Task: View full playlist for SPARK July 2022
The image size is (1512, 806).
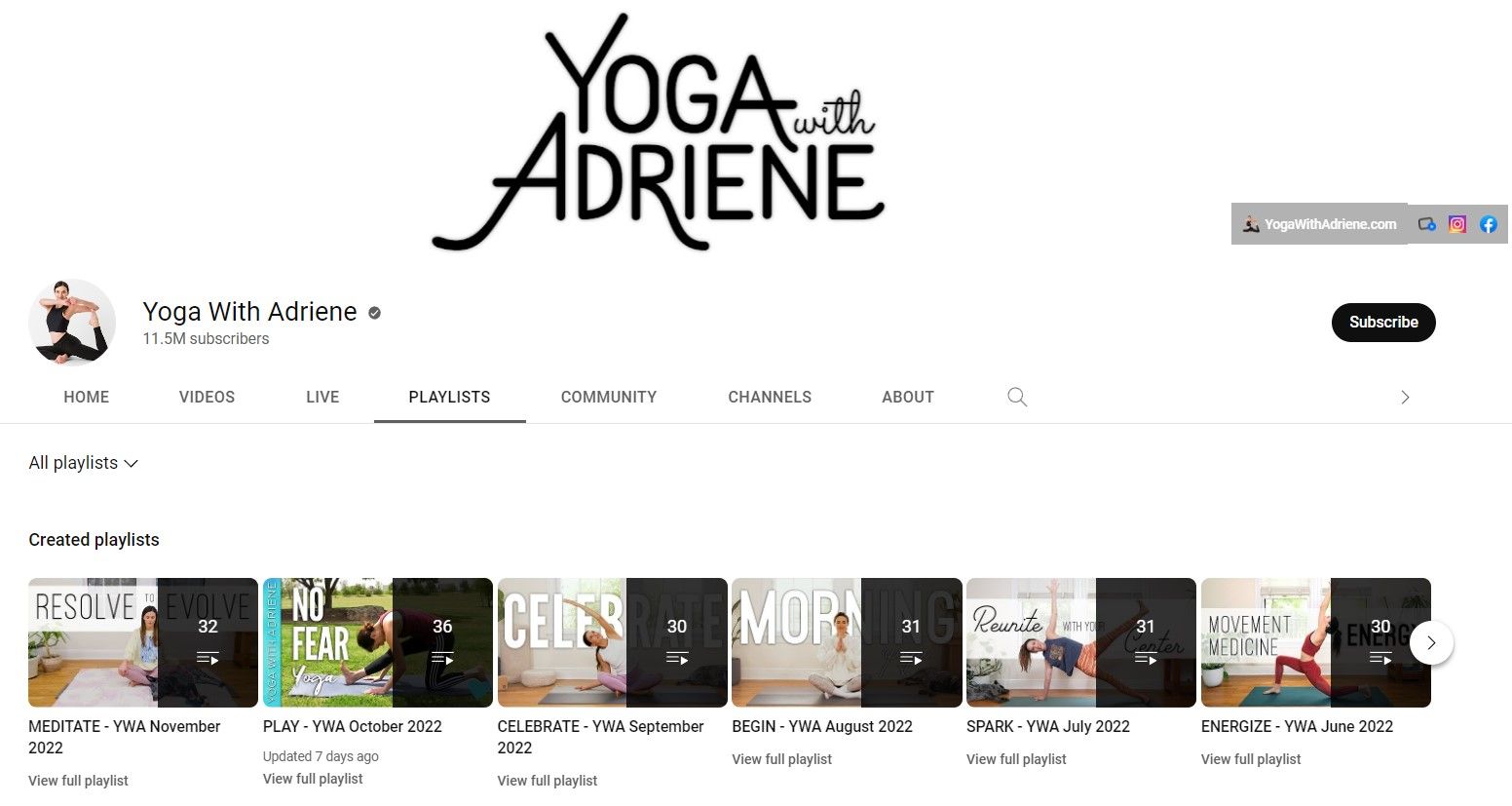Action: pyautogui.click(x=1016, y=759)
